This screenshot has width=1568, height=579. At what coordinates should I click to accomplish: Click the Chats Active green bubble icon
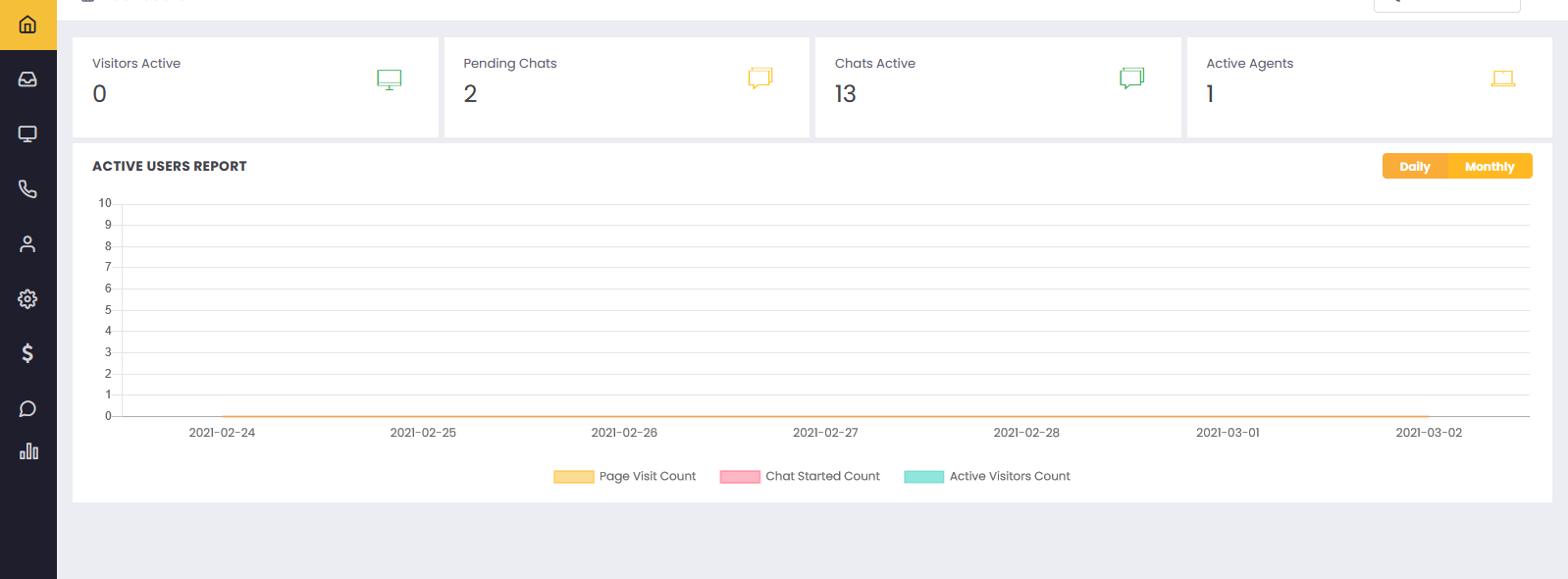(x=1132, y=79)
